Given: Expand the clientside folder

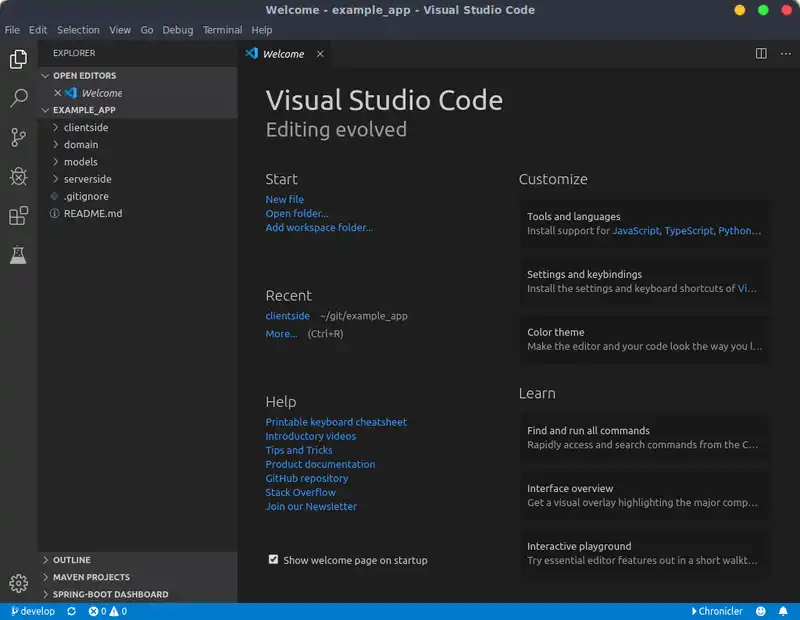Looking at the screenshot, I should (85, 128).
